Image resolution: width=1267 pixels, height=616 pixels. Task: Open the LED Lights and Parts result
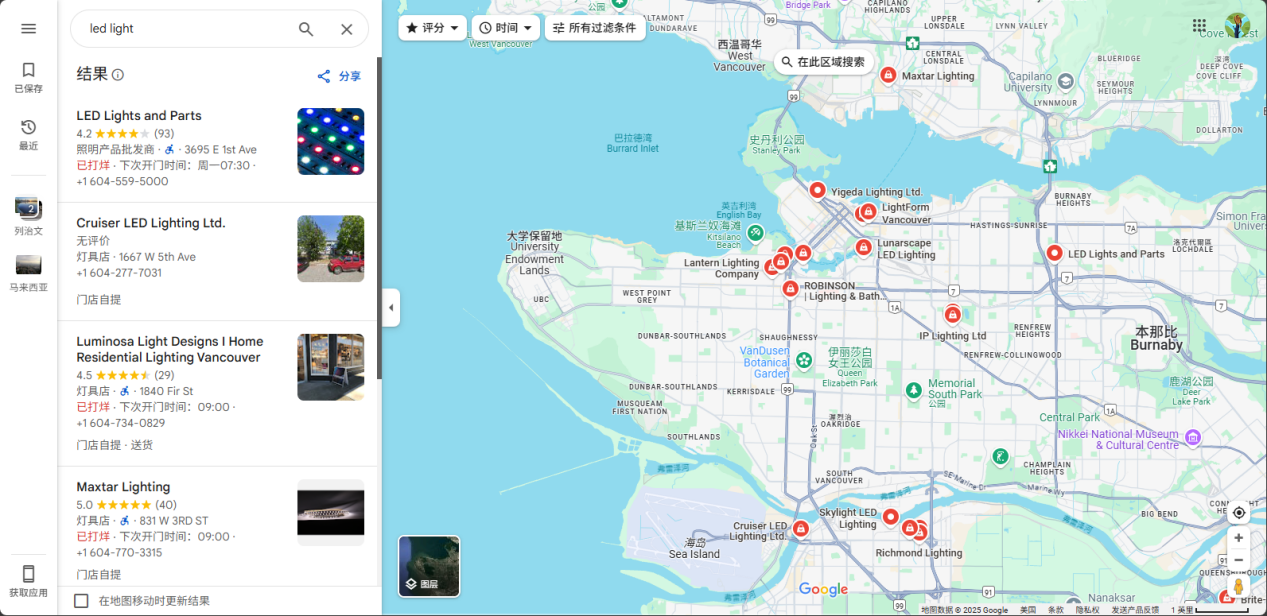[218, 147]
